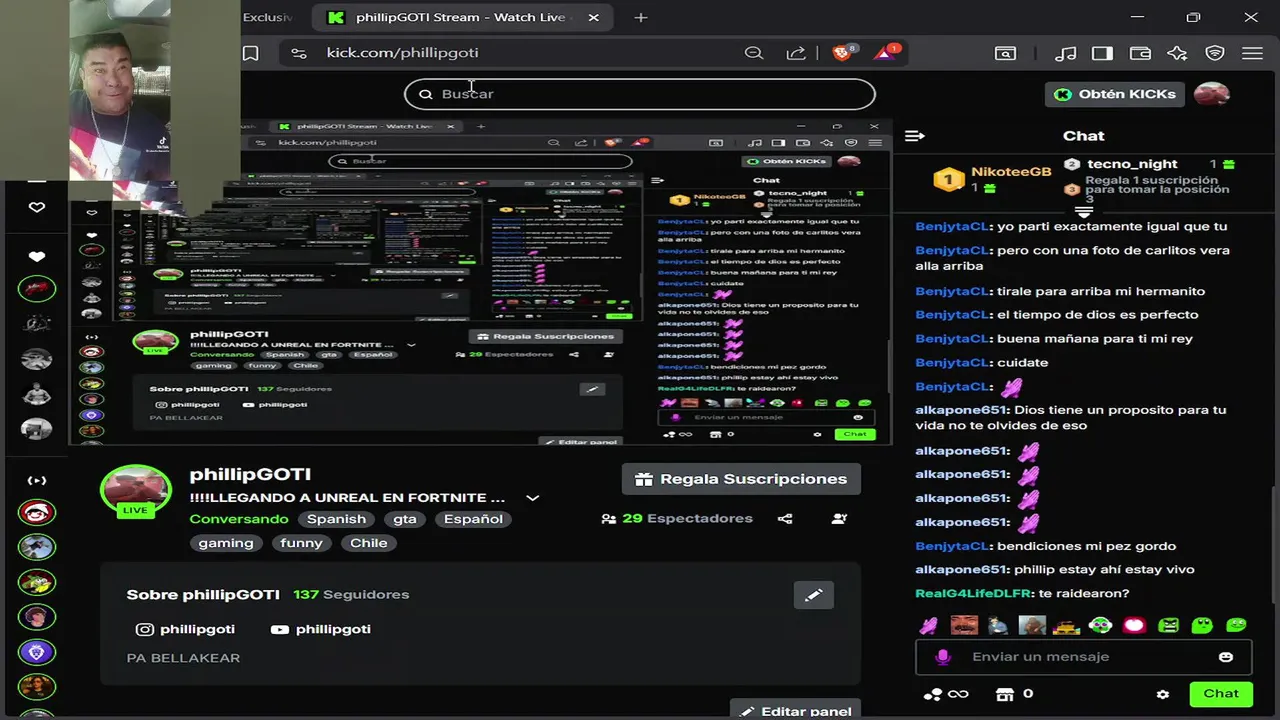Open the music note playlist icon
Viewport: 1280px width, 720px height.
click(1066, 53)
